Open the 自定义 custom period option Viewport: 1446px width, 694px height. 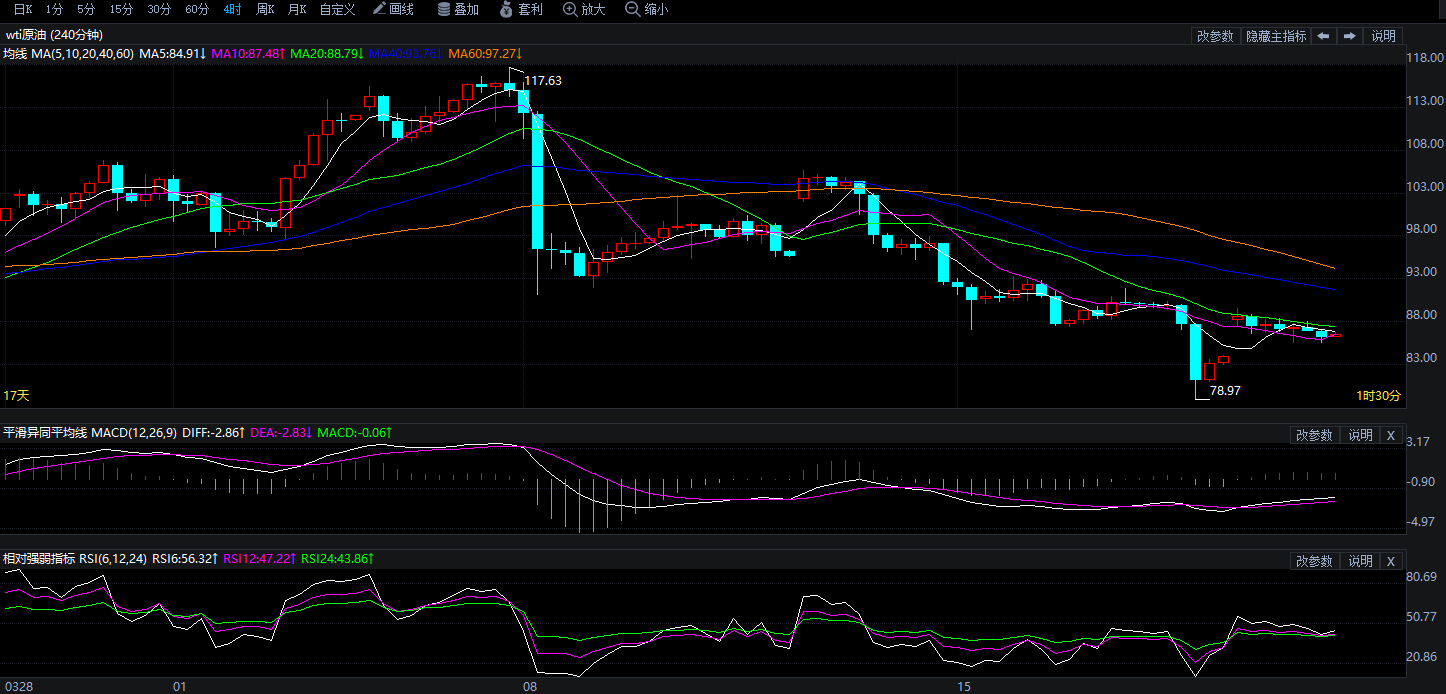(x=337, y=9)
